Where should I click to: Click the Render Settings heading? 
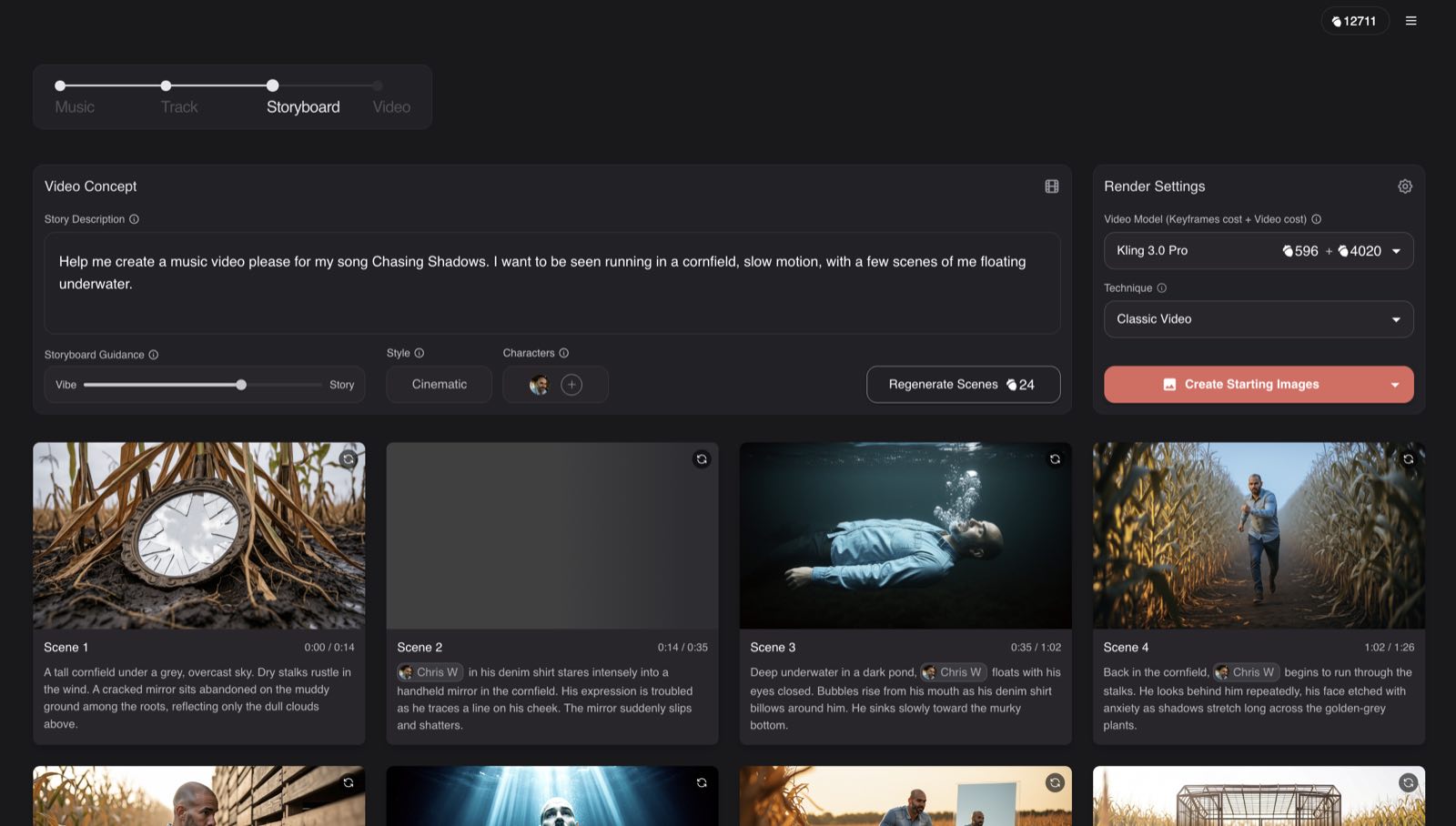(x=1154, y=186)
